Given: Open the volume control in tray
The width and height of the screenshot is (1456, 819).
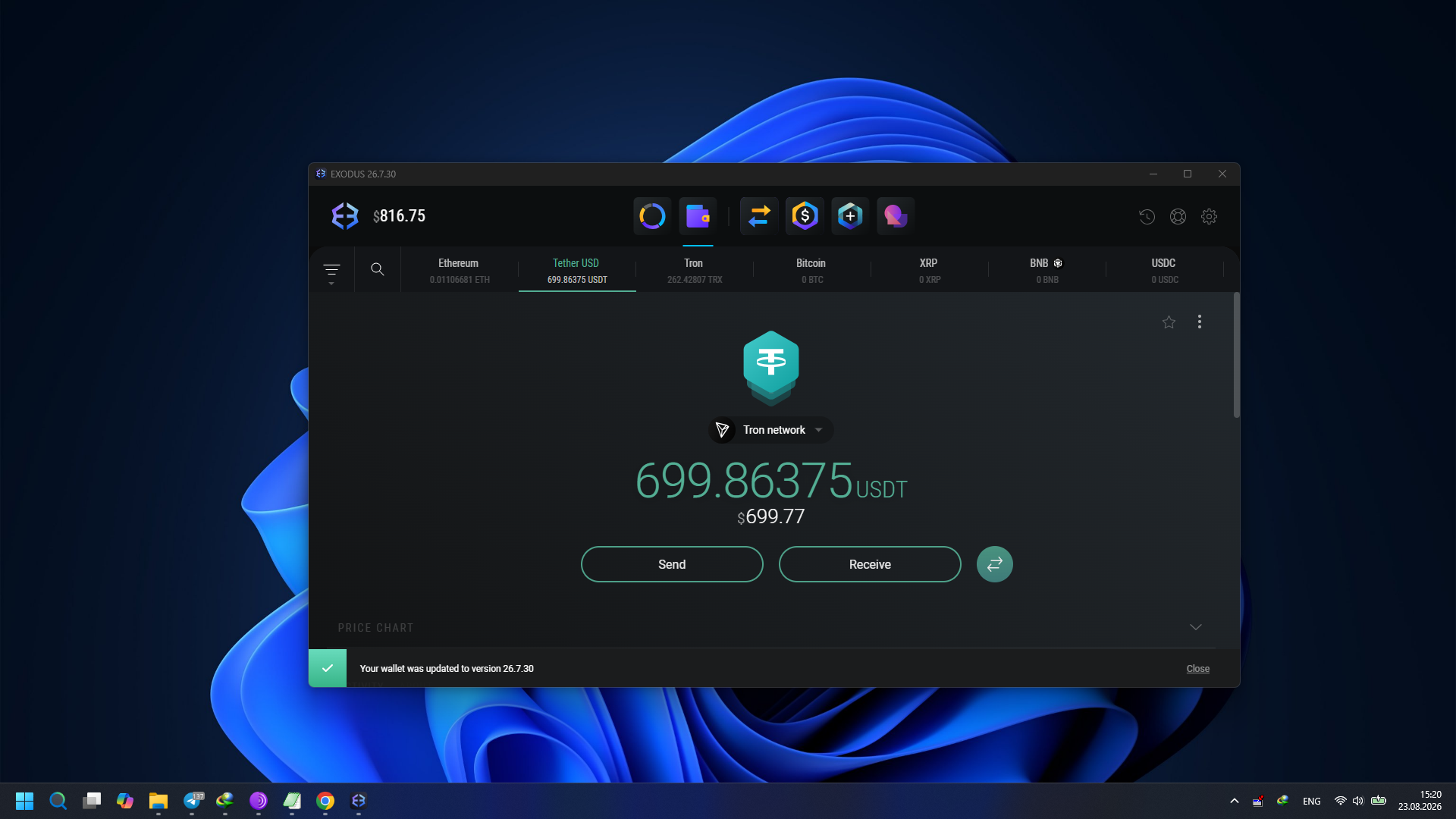Looking at the screenshot, I should (1358, 801).
